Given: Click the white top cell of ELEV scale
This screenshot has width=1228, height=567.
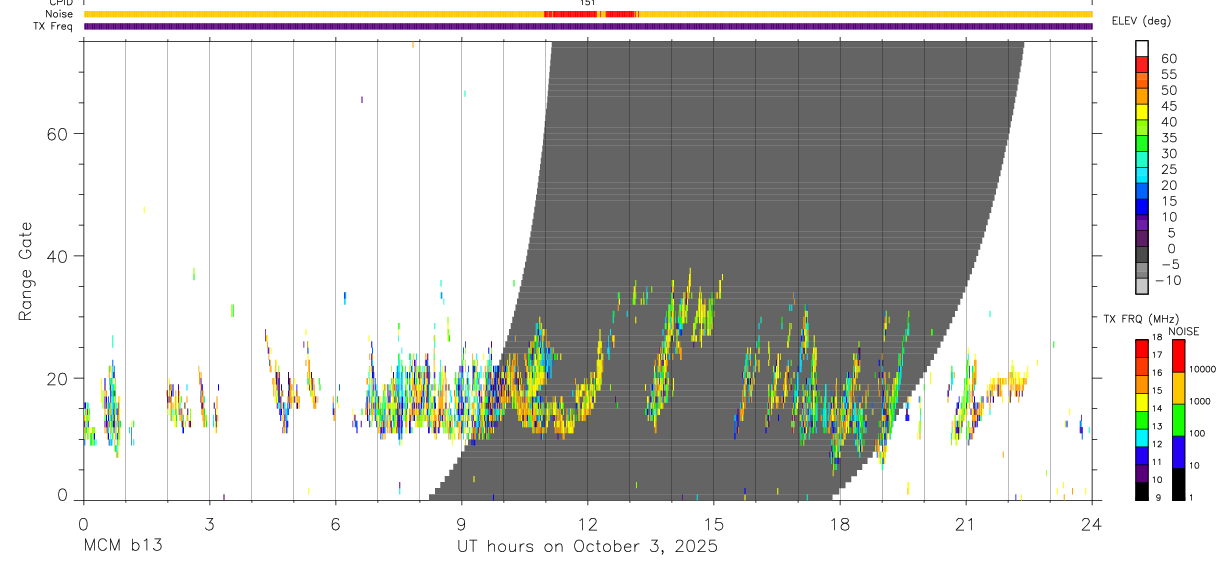Looking at the screenshot, I should [x=1142, y=48].
